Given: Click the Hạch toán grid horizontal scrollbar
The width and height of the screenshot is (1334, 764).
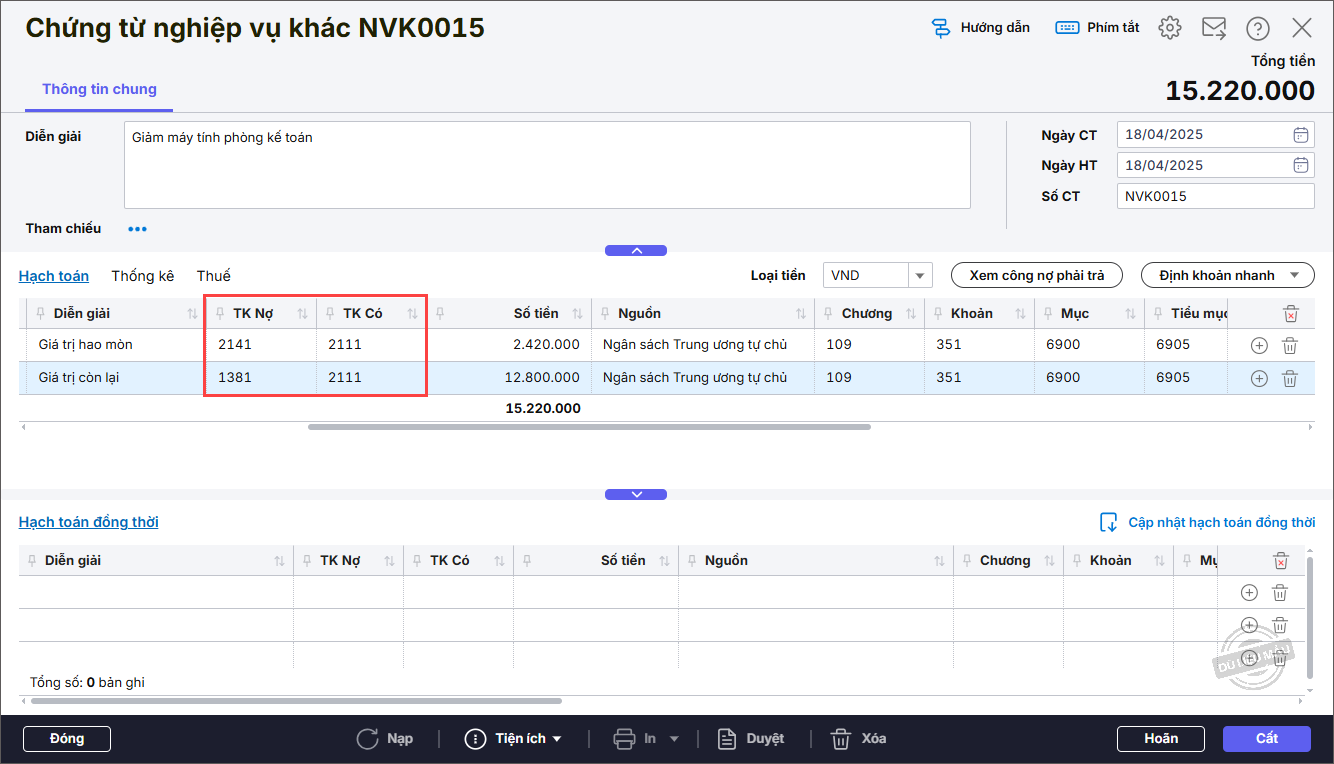Looking at the screenshot, I should 589,427.
